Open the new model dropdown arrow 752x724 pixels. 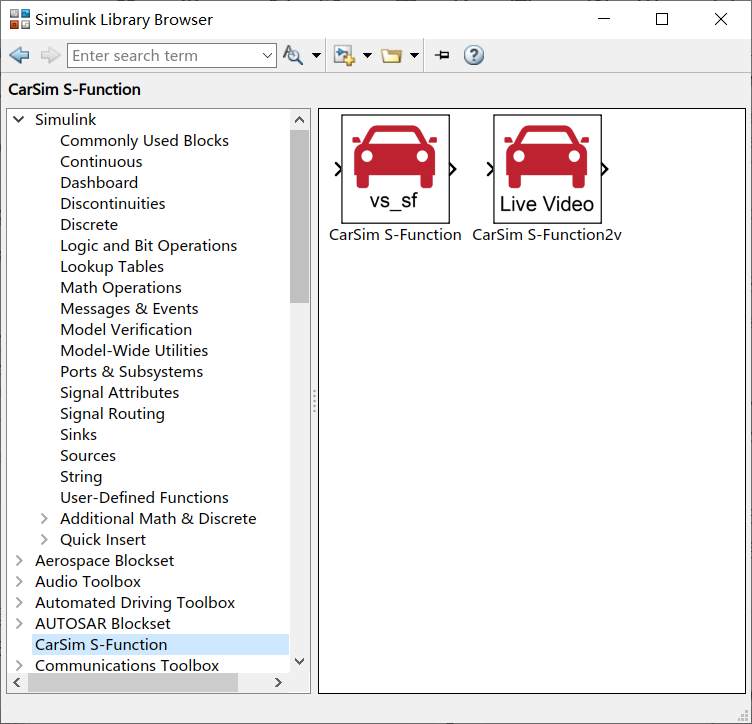pos(367,56)
